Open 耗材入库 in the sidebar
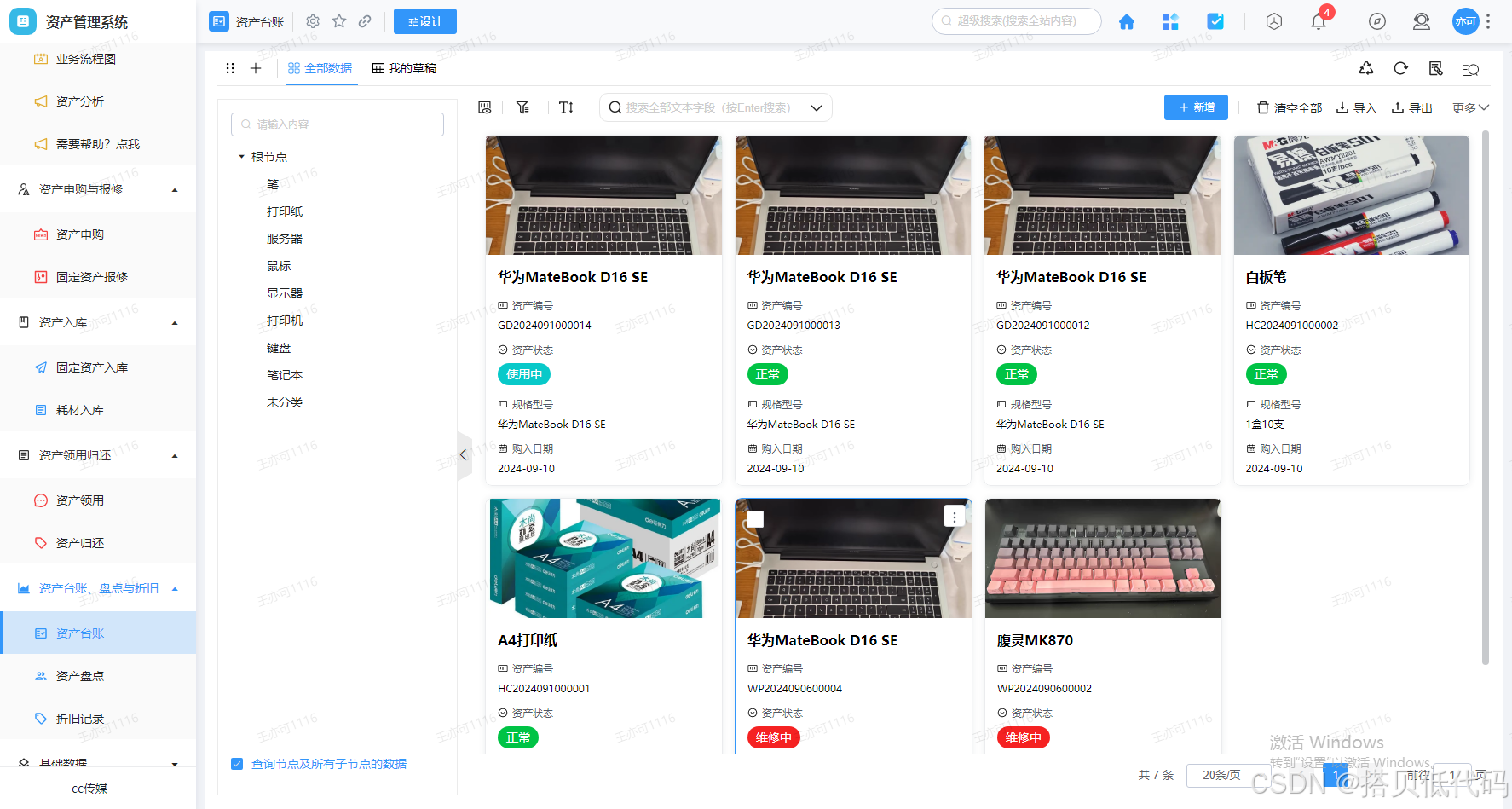This screenshot has width=1512, height=809. tap(80, 410)
